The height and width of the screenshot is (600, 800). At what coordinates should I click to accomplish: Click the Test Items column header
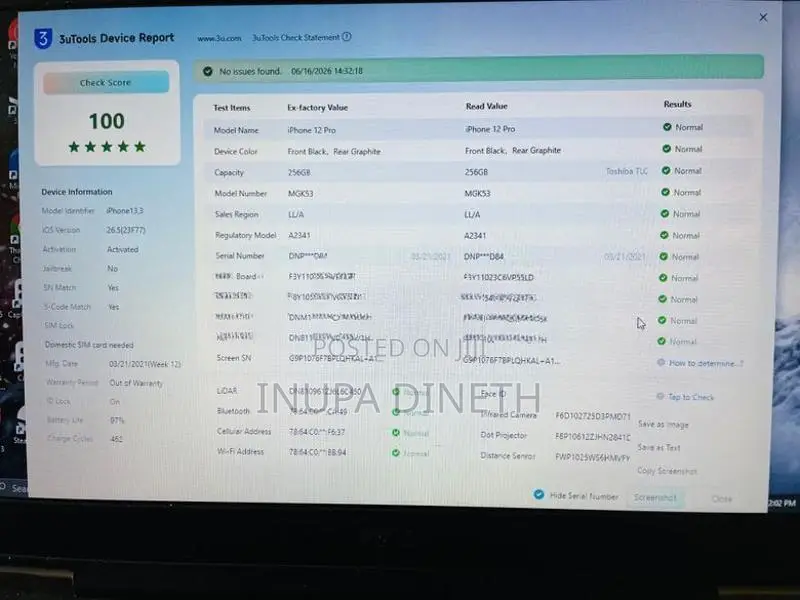pyautogui.click(x=232, y=108)
